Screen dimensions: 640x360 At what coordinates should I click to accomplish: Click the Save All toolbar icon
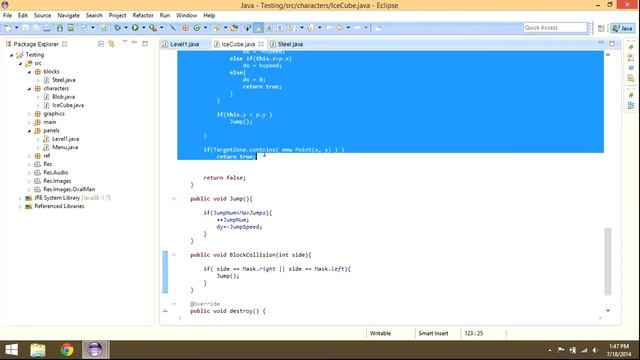tap(36, 28)
